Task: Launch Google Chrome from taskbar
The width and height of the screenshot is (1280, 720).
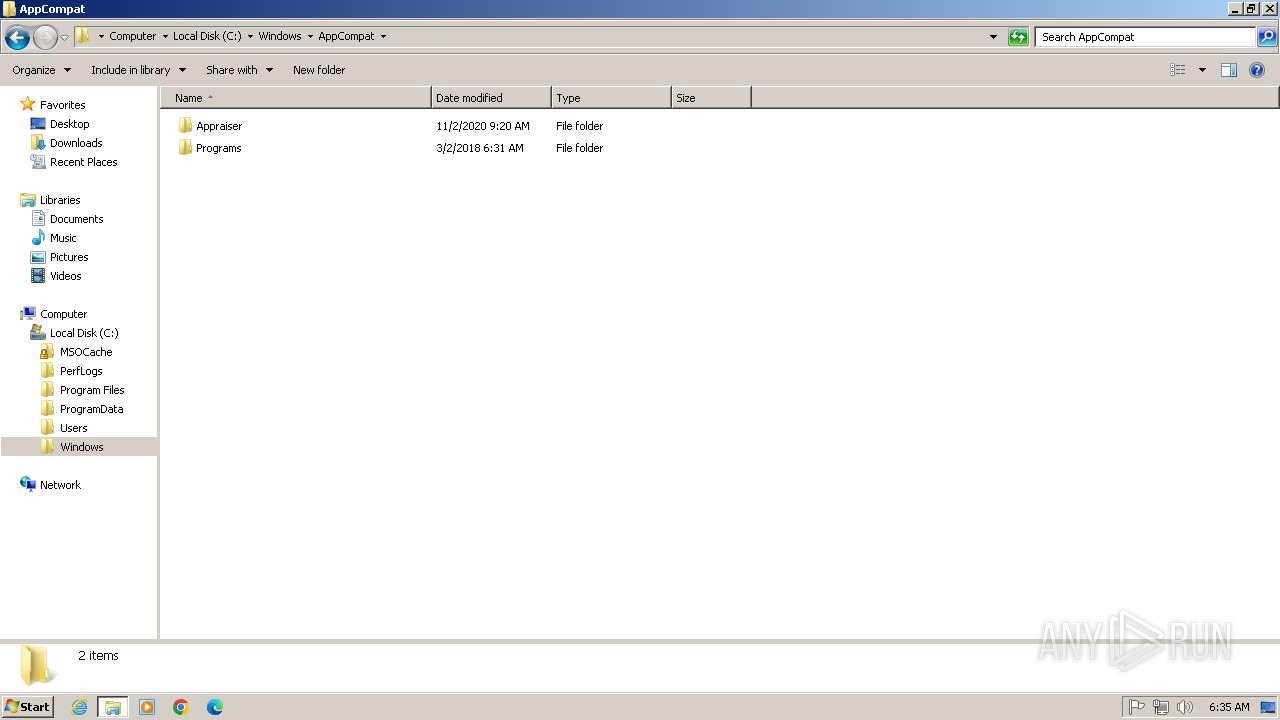Action: click(181, 707)
